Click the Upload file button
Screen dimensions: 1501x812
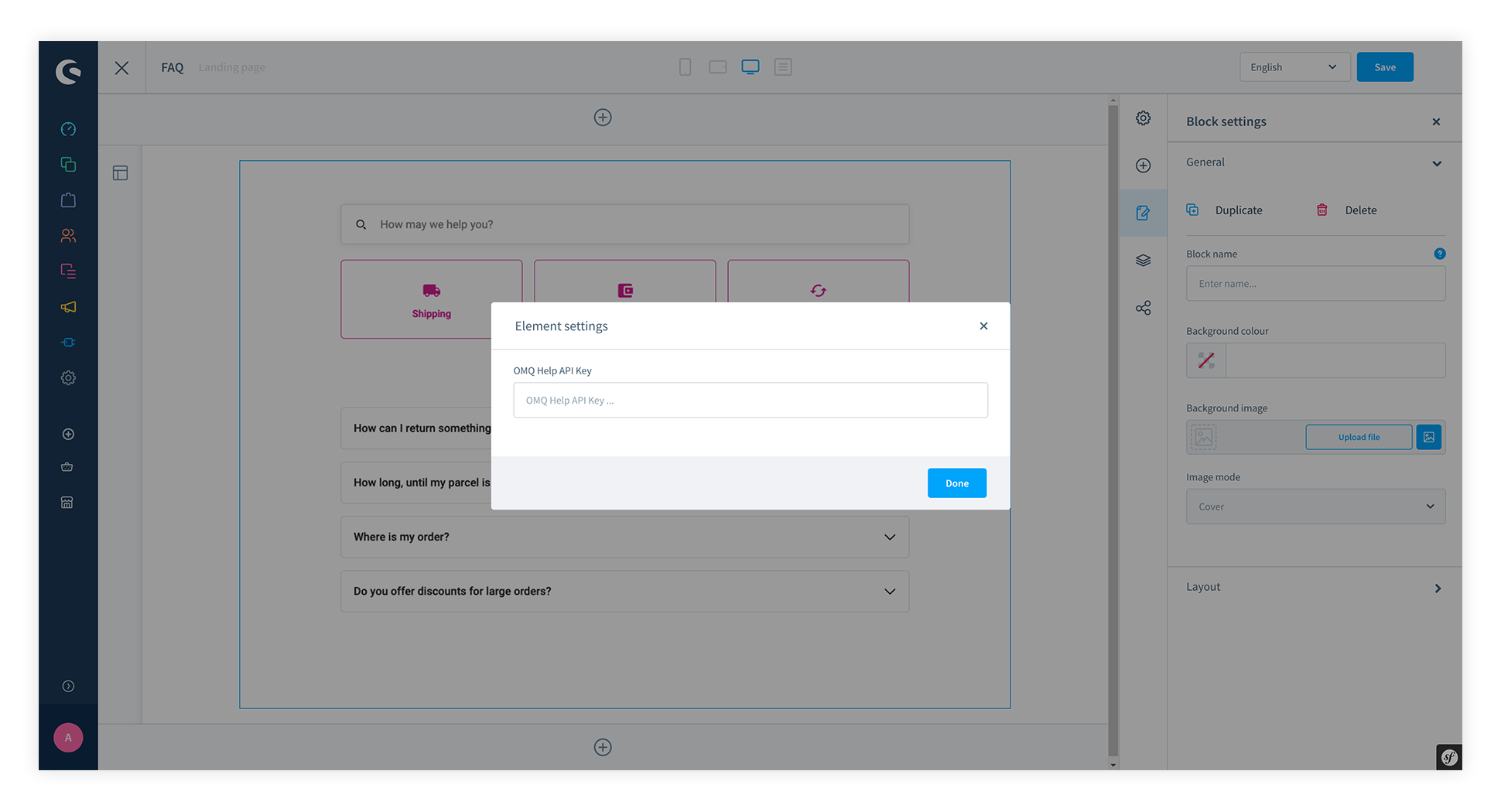1359,437
